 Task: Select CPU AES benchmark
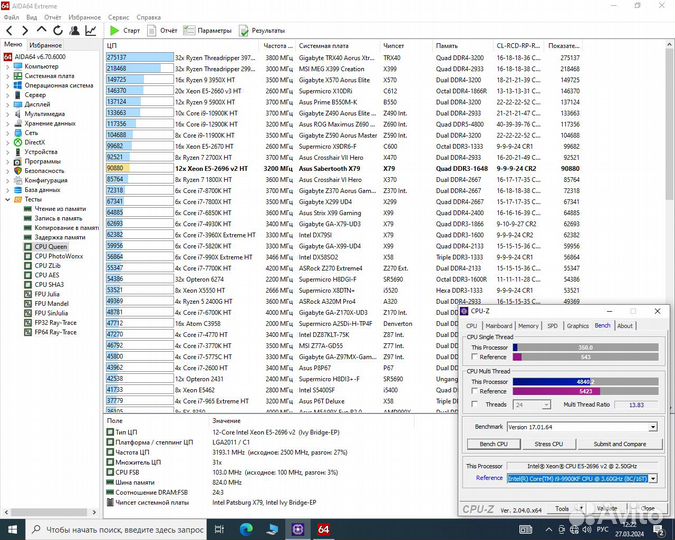click(47, 275)
